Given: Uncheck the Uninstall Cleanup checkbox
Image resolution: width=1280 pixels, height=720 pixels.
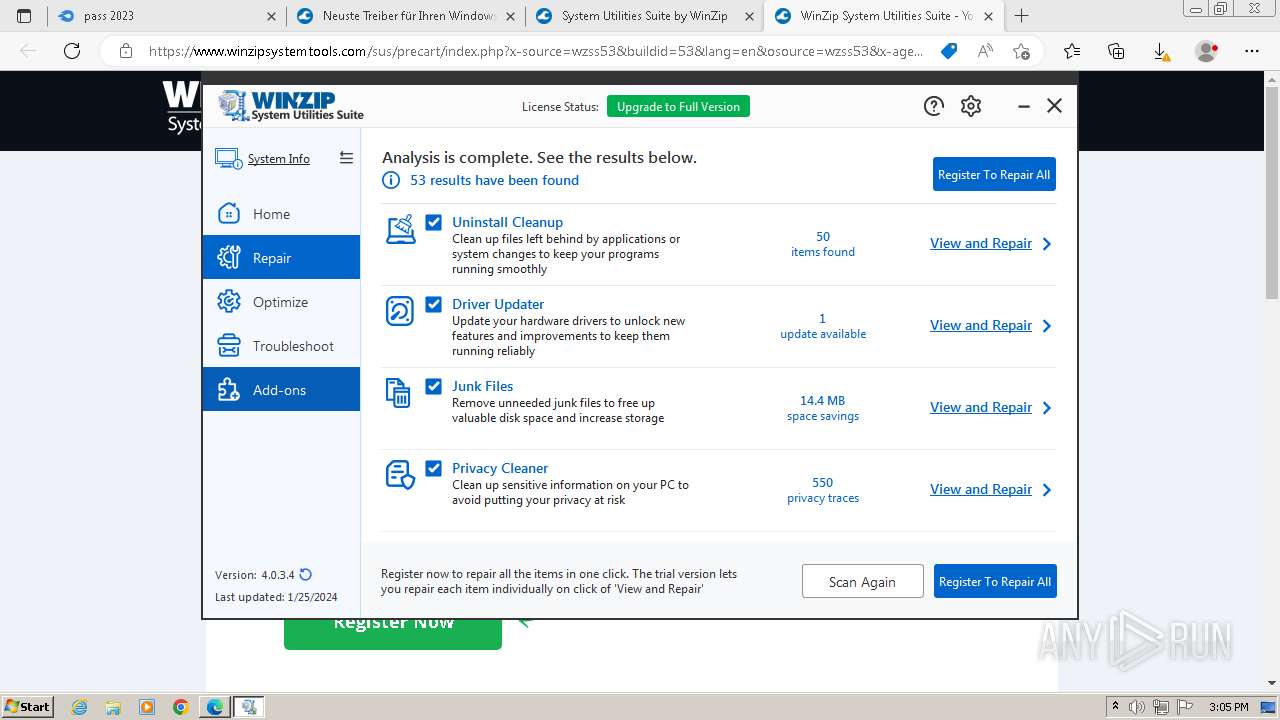Looking at the screenshot, I should click(434, 222).
